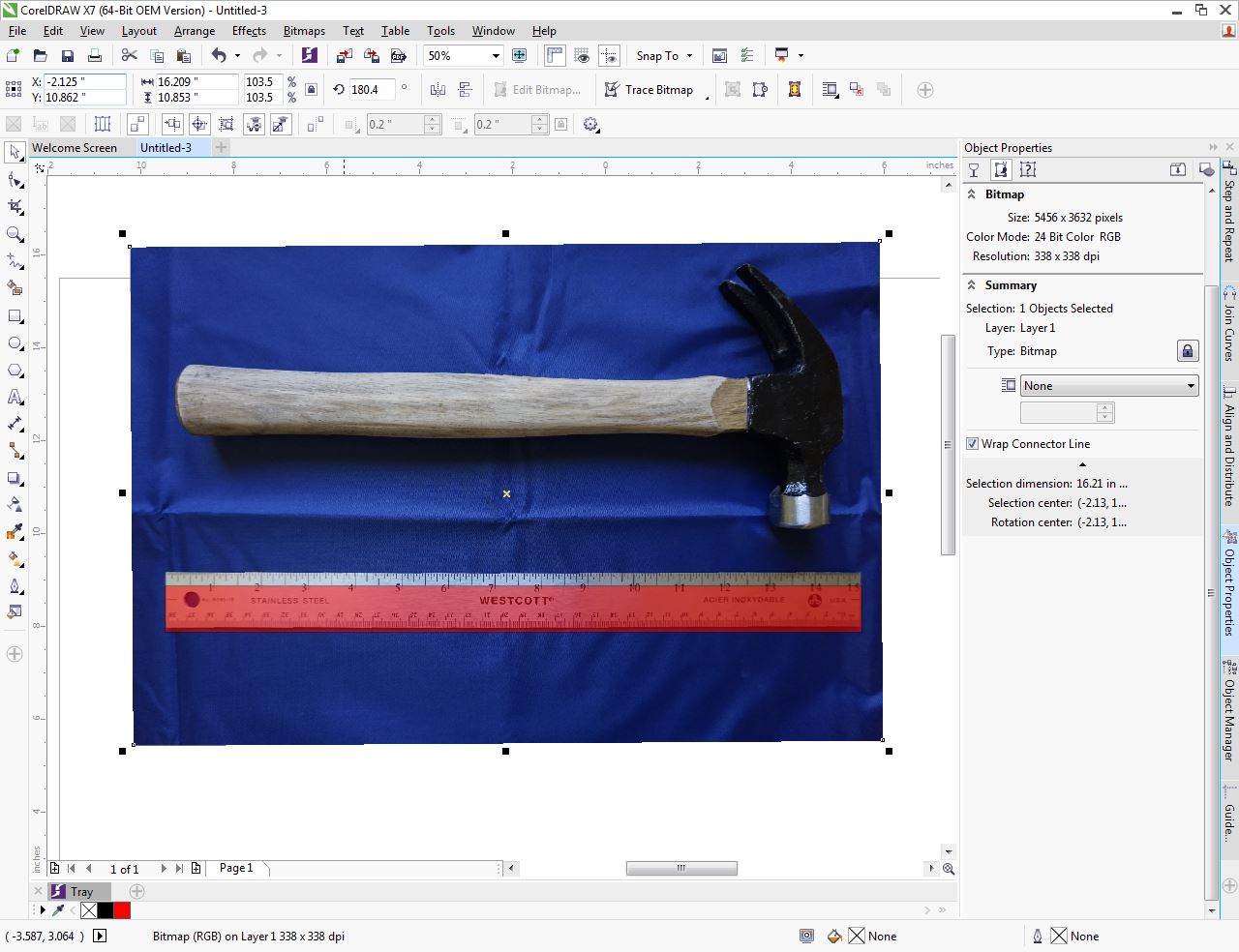The width and height of the screenshot is (1239, 952).
Task: Click the horizontal scrollbar thumb
Action: pos(681,868)
